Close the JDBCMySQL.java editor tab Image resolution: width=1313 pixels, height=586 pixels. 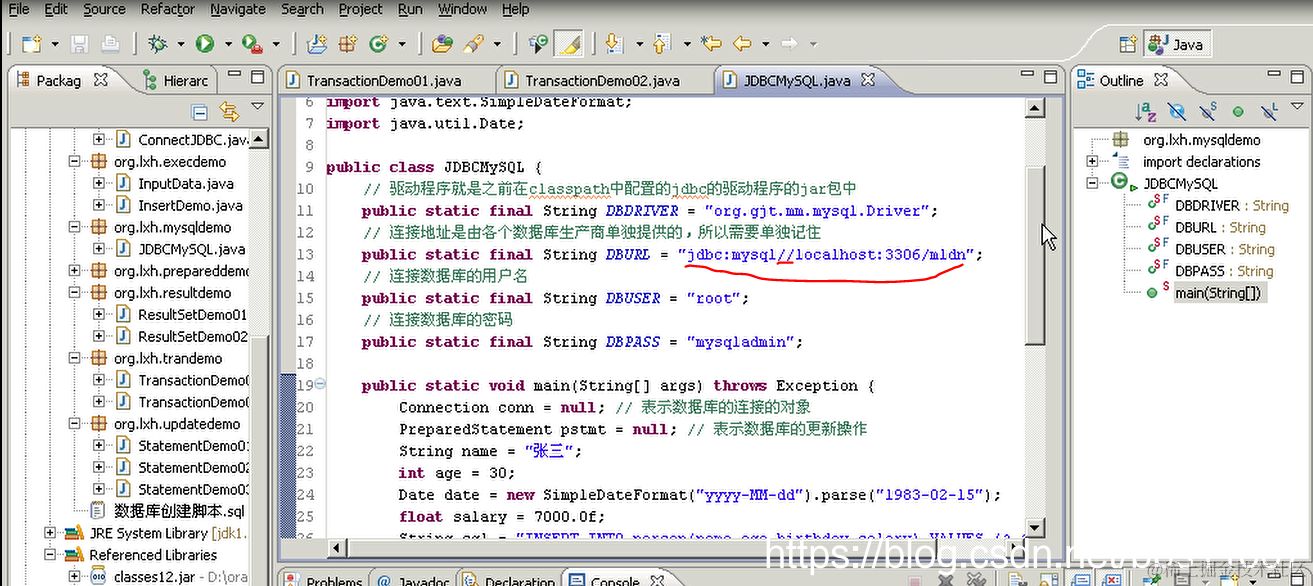coord(868,80)
